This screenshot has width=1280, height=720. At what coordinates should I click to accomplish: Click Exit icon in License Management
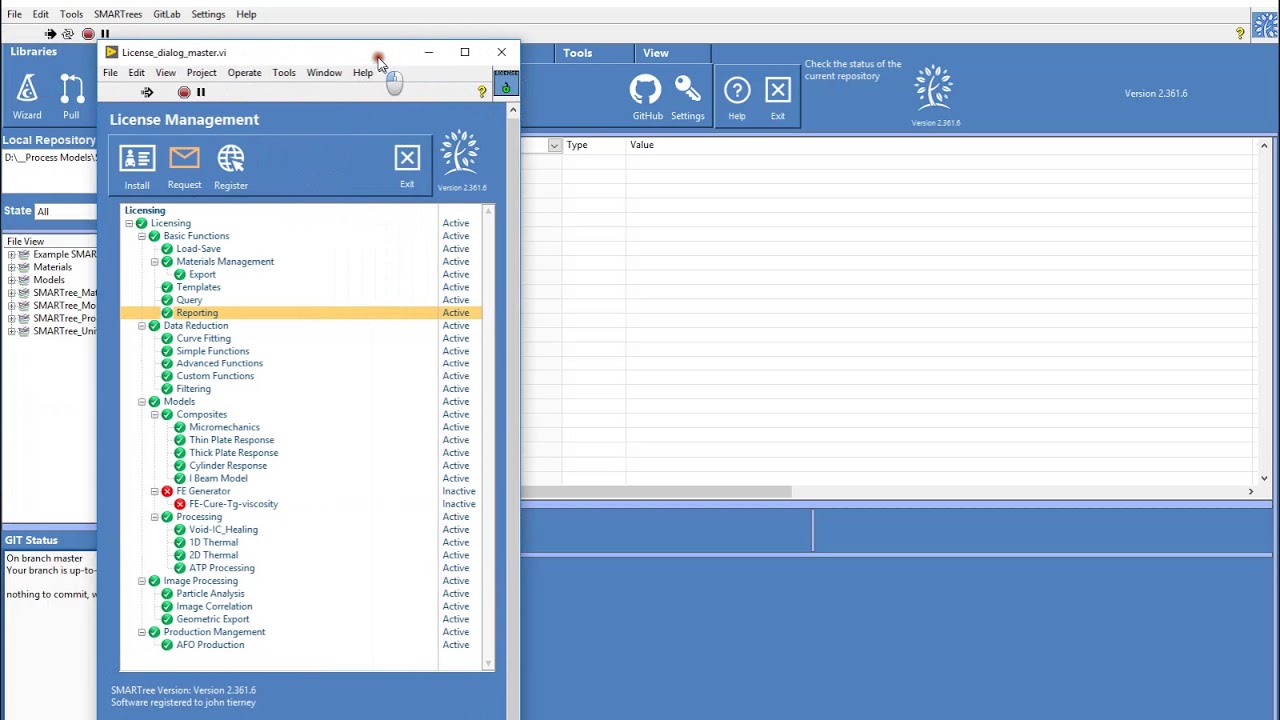click(x=407, y=158)
